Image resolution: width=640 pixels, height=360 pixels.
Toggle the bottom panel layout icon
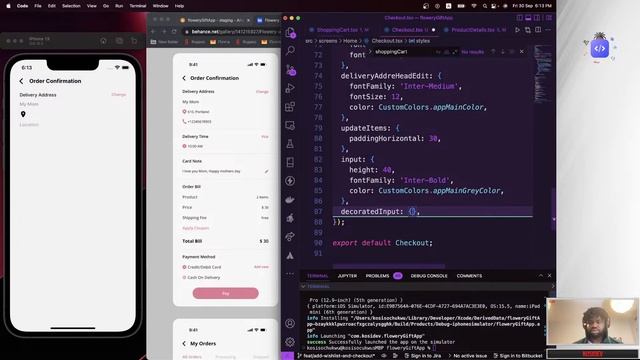pyautogui.click(x=528, y=18)
